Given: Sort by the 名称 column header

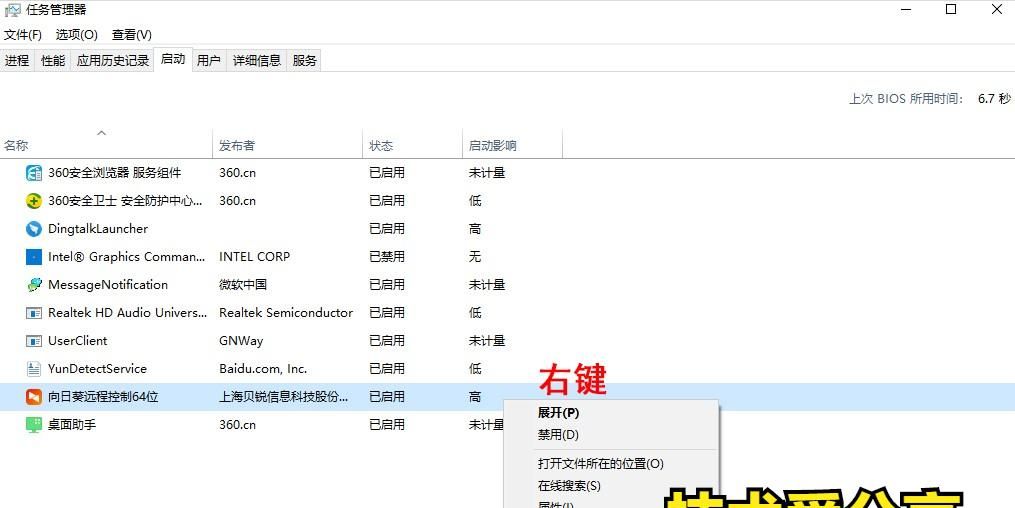Looking at the screenshot, I should 106,146.
